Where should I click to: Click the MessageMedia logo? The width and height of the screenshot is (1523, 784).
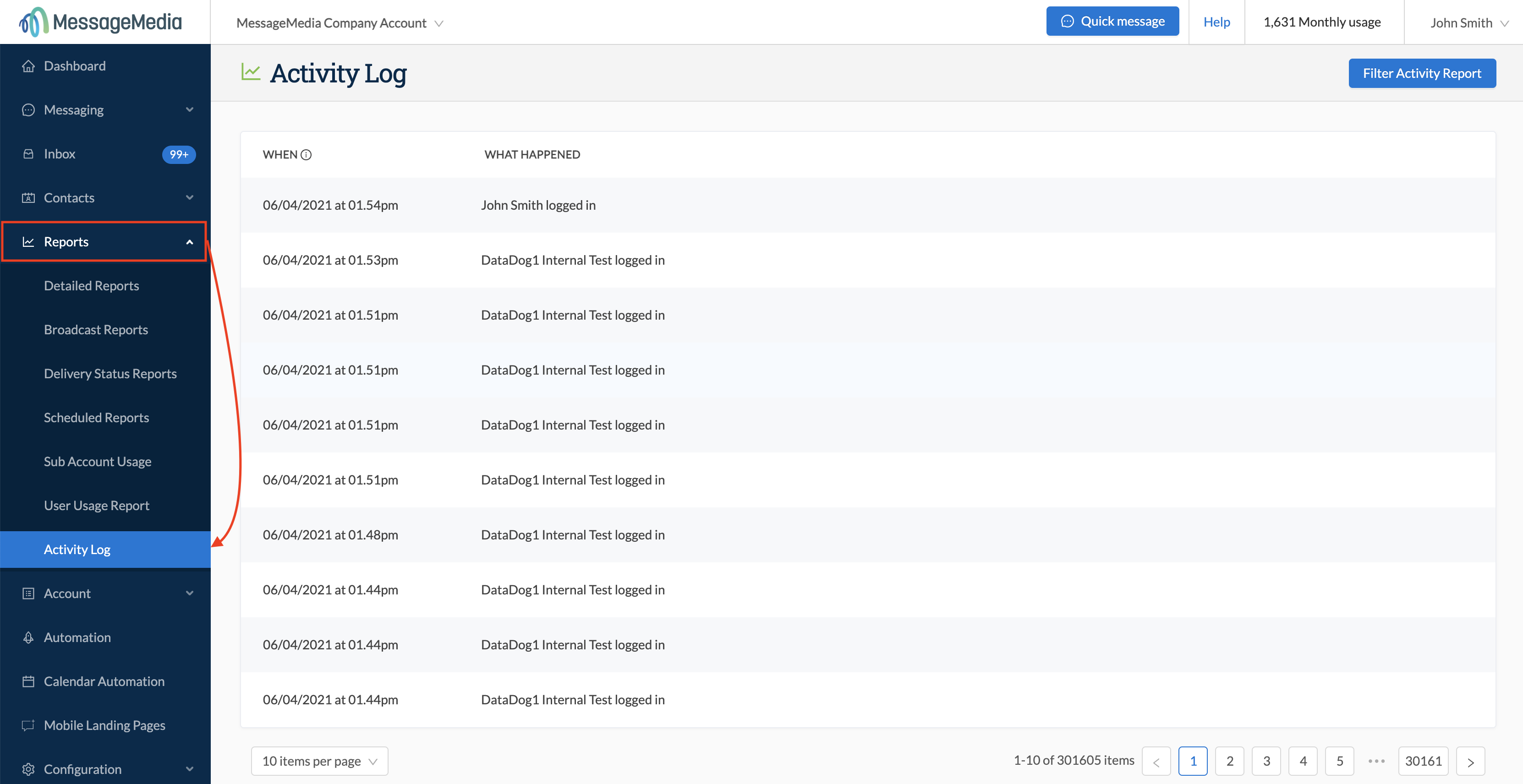click(98, 21)
